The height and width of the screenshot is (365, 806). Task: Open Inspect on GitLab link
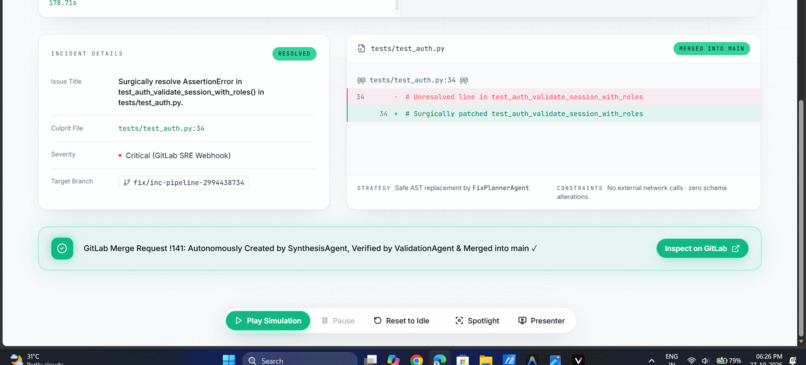[x=702, y=248]
